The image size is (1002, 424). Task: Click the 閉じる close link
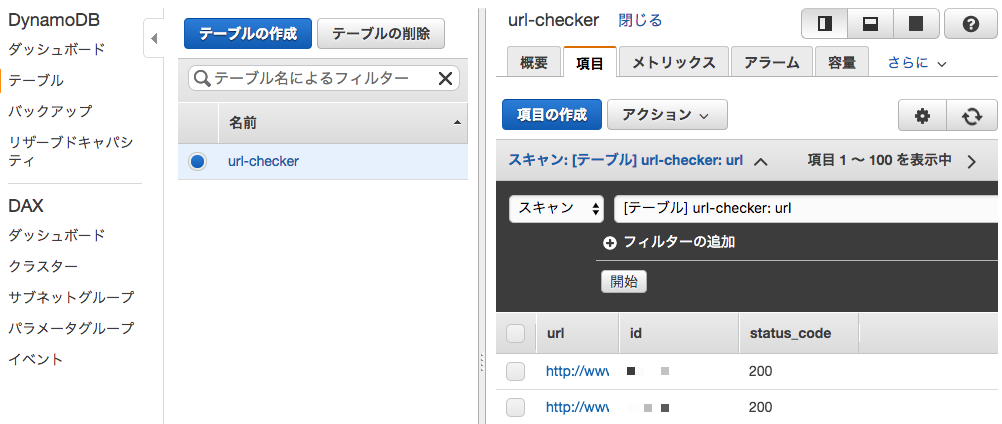(640, 20)
